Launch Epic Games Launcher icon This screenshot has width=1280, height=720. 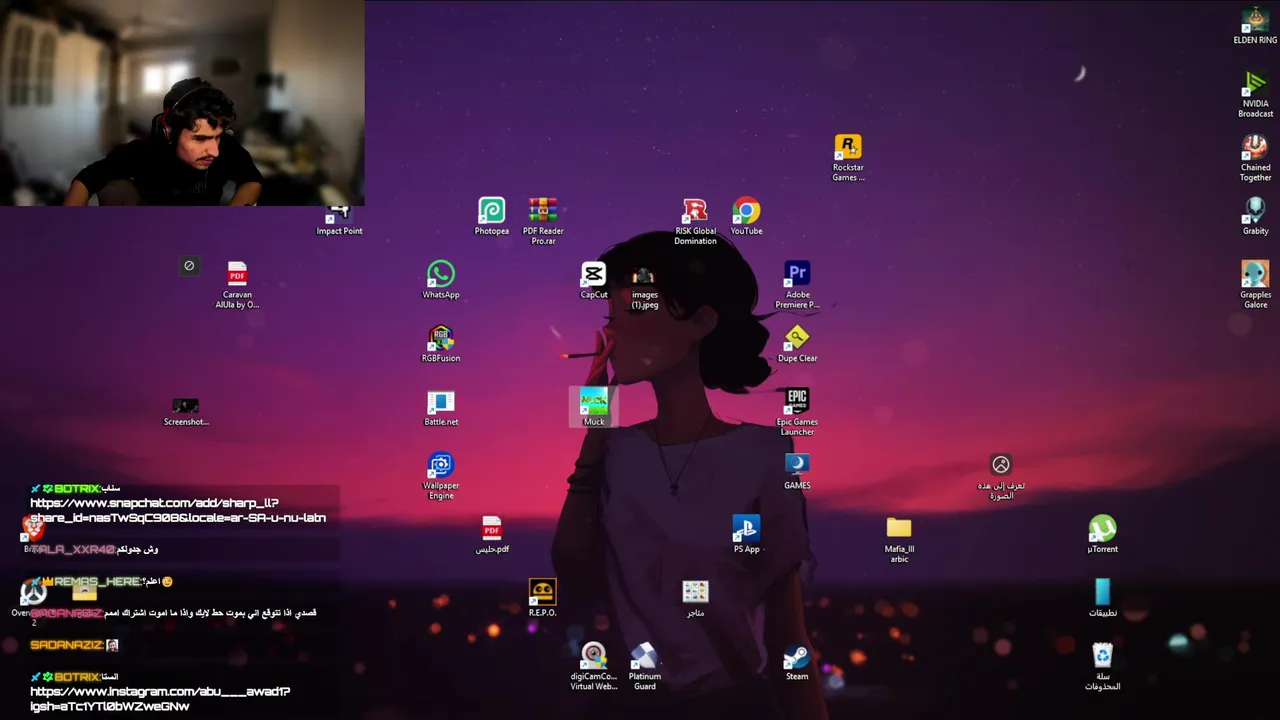pyautogui.click(x=797, y=412)
